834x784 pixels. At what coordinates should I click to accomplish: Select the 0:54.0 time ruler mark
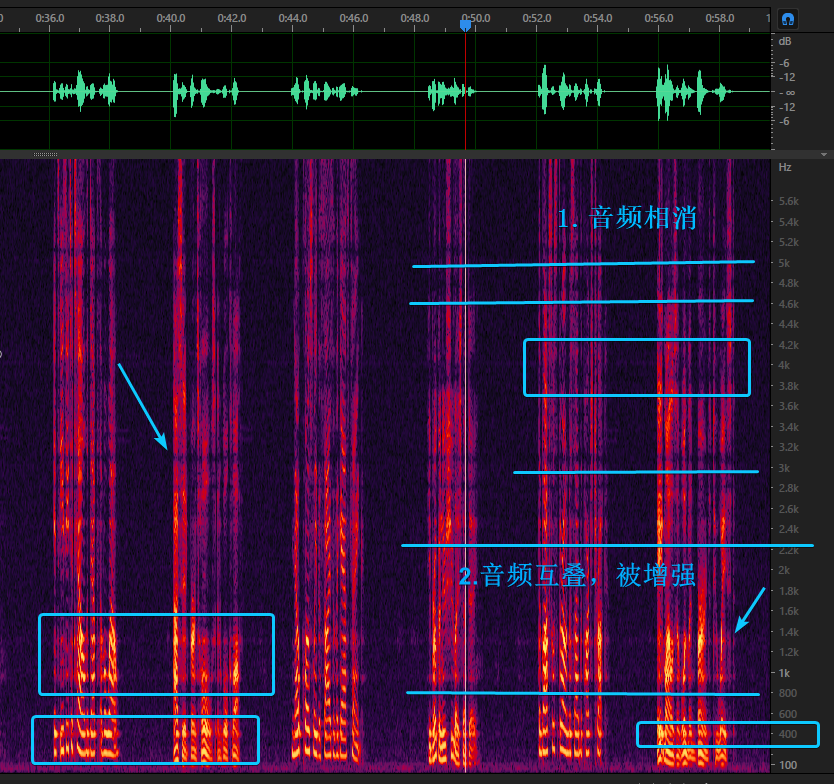coord(598,18)
